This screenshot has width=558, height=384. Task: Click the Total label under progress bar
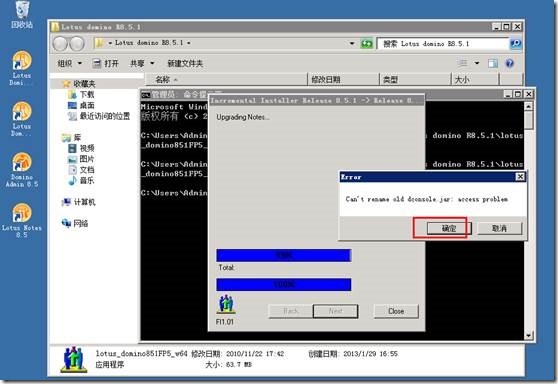pos(226,267)
